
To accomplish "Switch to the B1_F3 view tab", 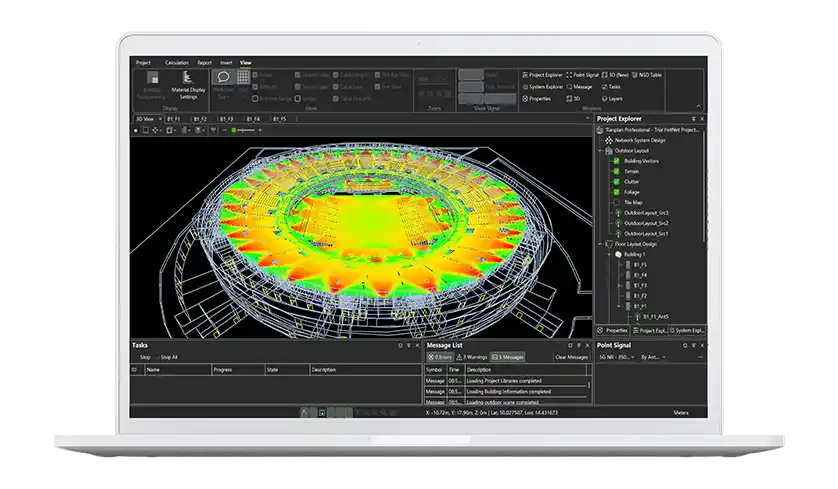I will (x=227, y=119).
